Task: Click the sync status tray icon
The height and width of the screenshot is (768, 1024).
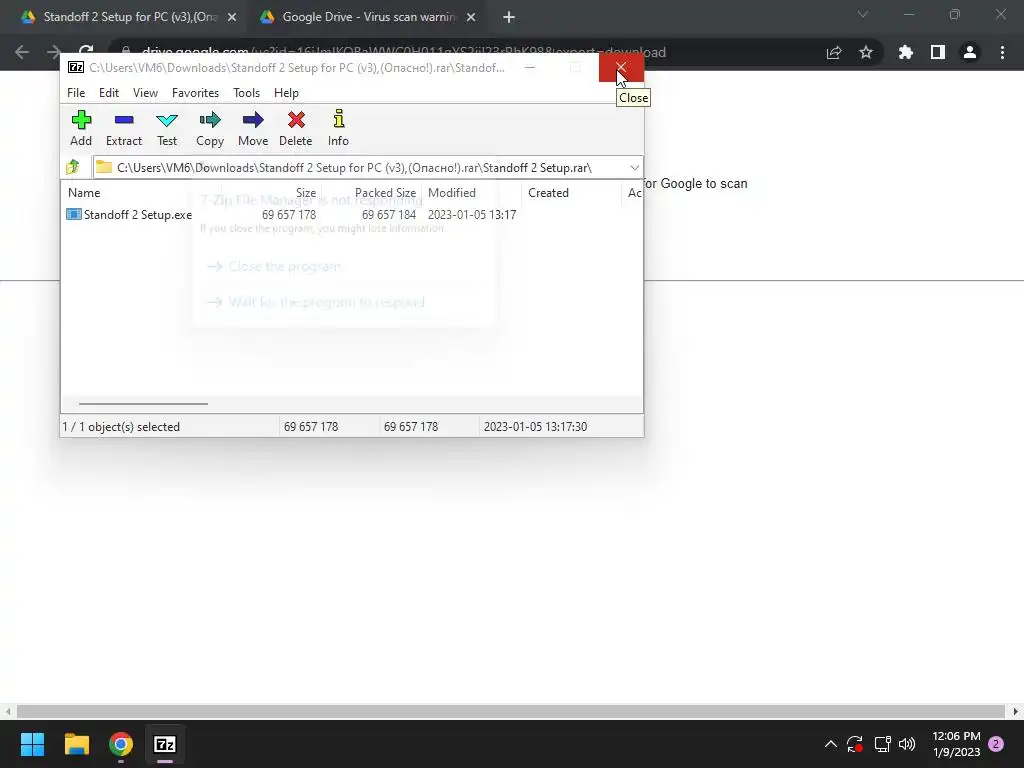Action: (x=855, y=744)
